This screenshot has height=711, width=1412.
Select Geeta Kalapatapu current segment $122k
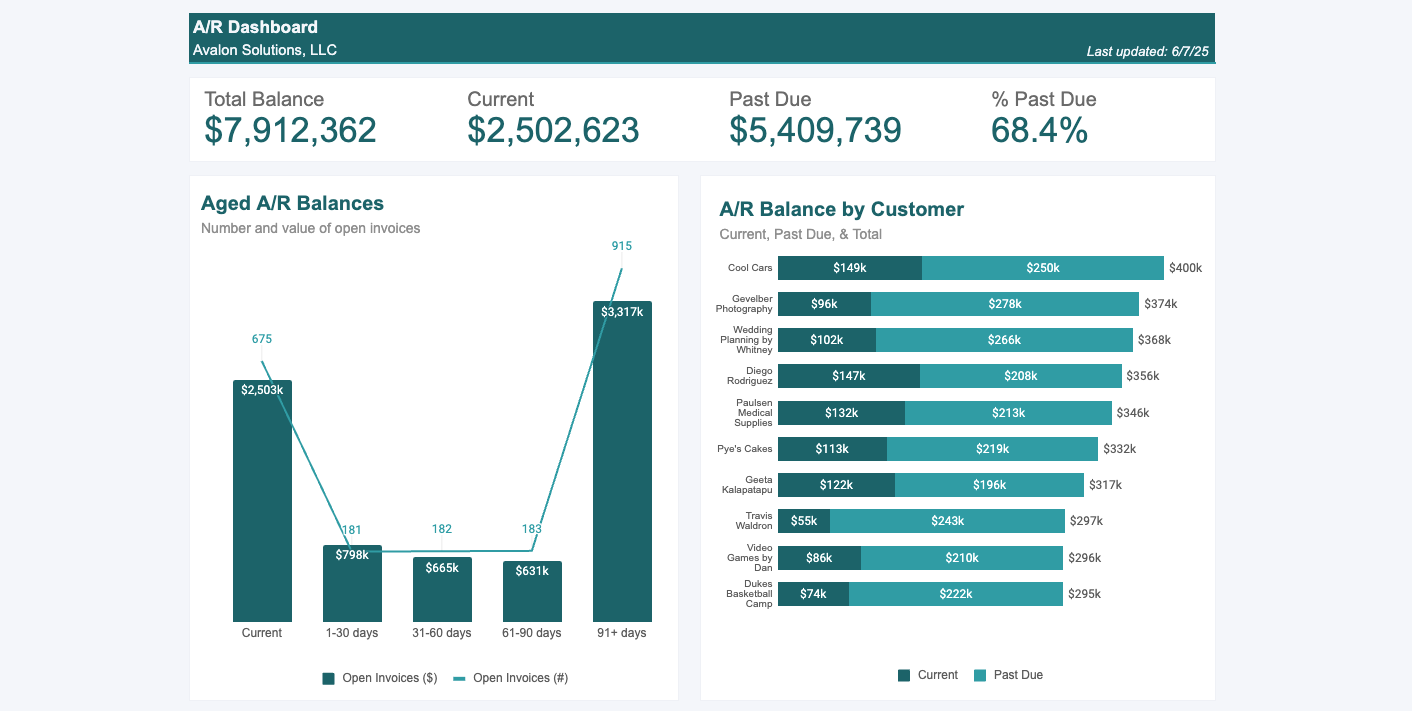[836, 485]
